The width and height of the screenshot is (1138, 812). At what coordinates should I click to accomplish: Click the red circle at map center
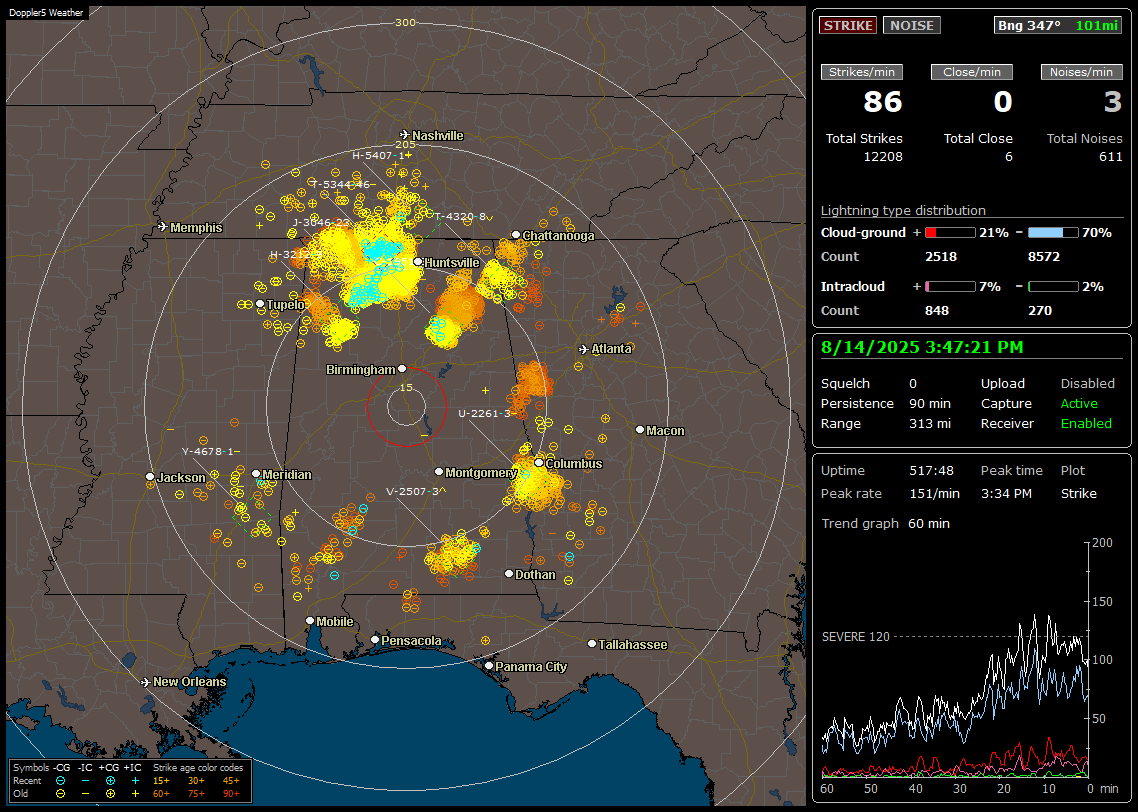tap(406, 407)
